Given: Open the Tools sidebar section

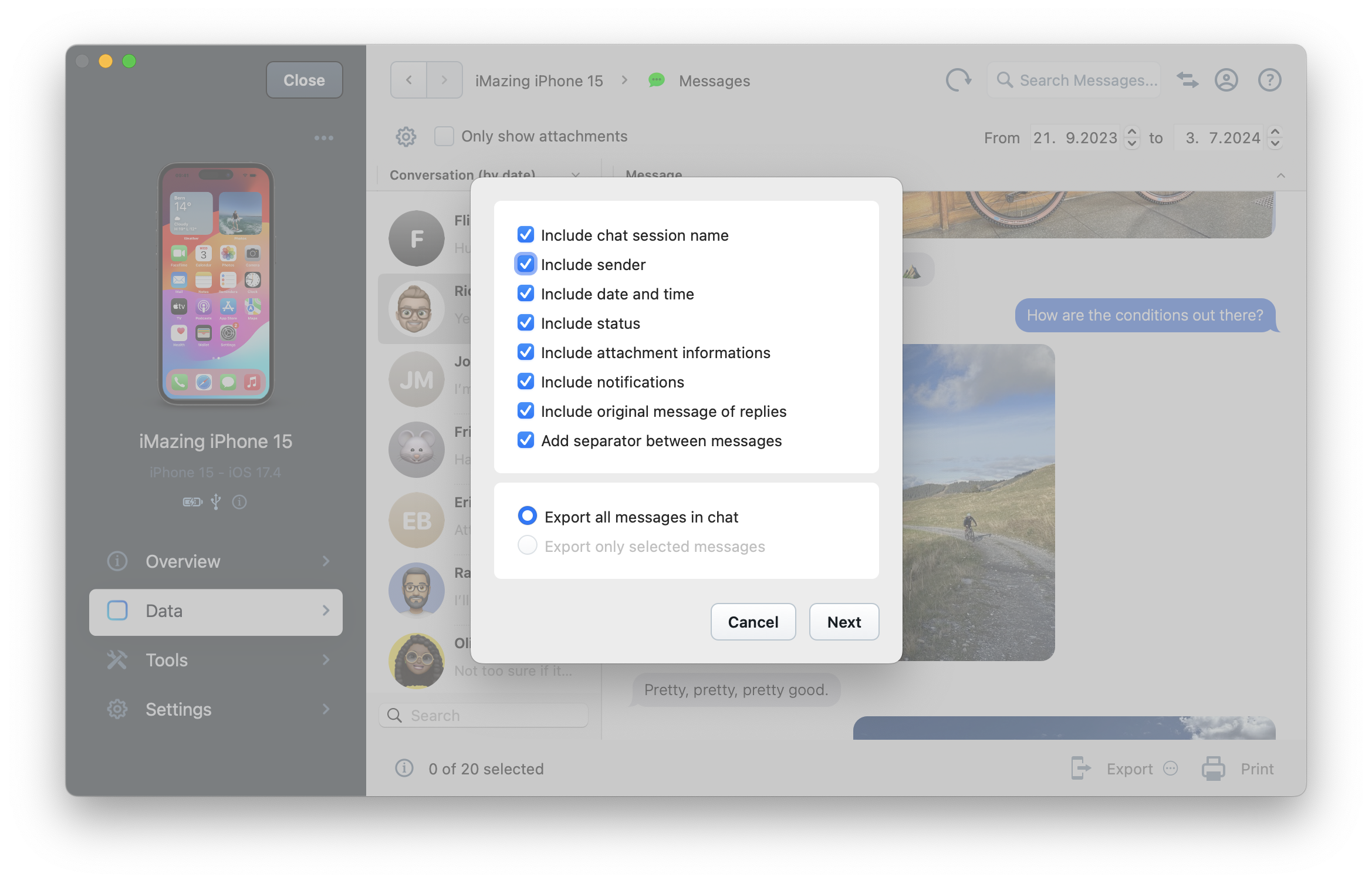Looking at the screenshot, I should [x=216, y=660].
